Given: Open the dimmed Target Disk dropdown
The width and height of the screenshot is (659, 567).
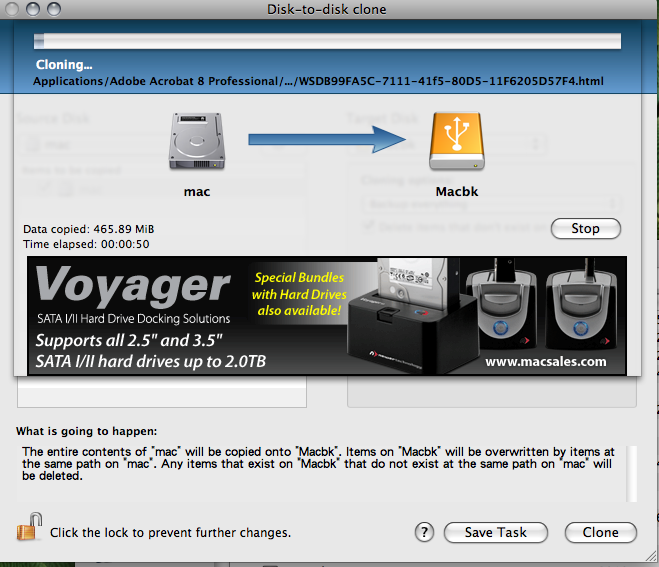Looking at the screenshot, I should point(446,145).
